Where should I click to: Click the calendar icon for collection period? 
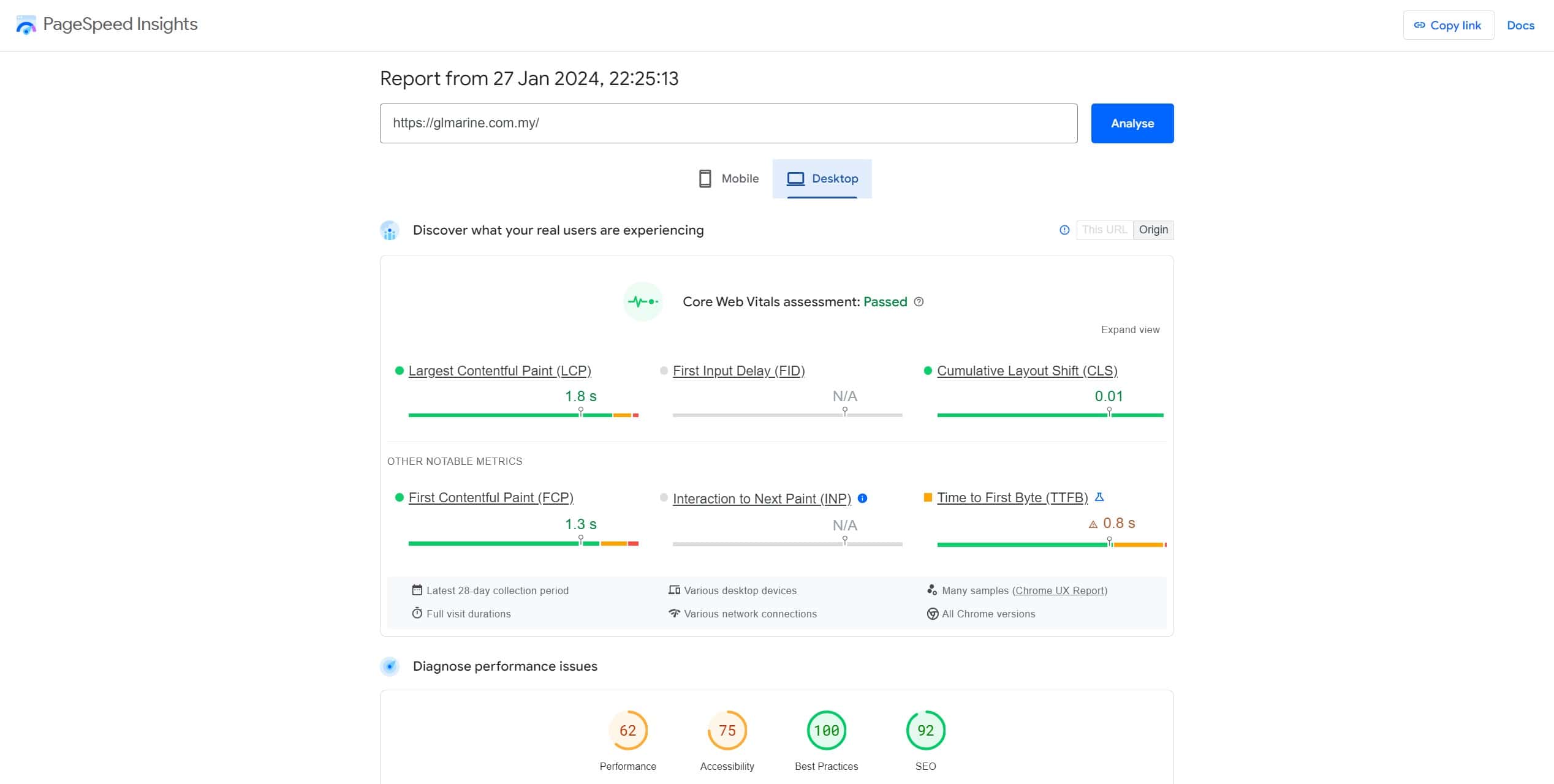[x=417, y=590]
